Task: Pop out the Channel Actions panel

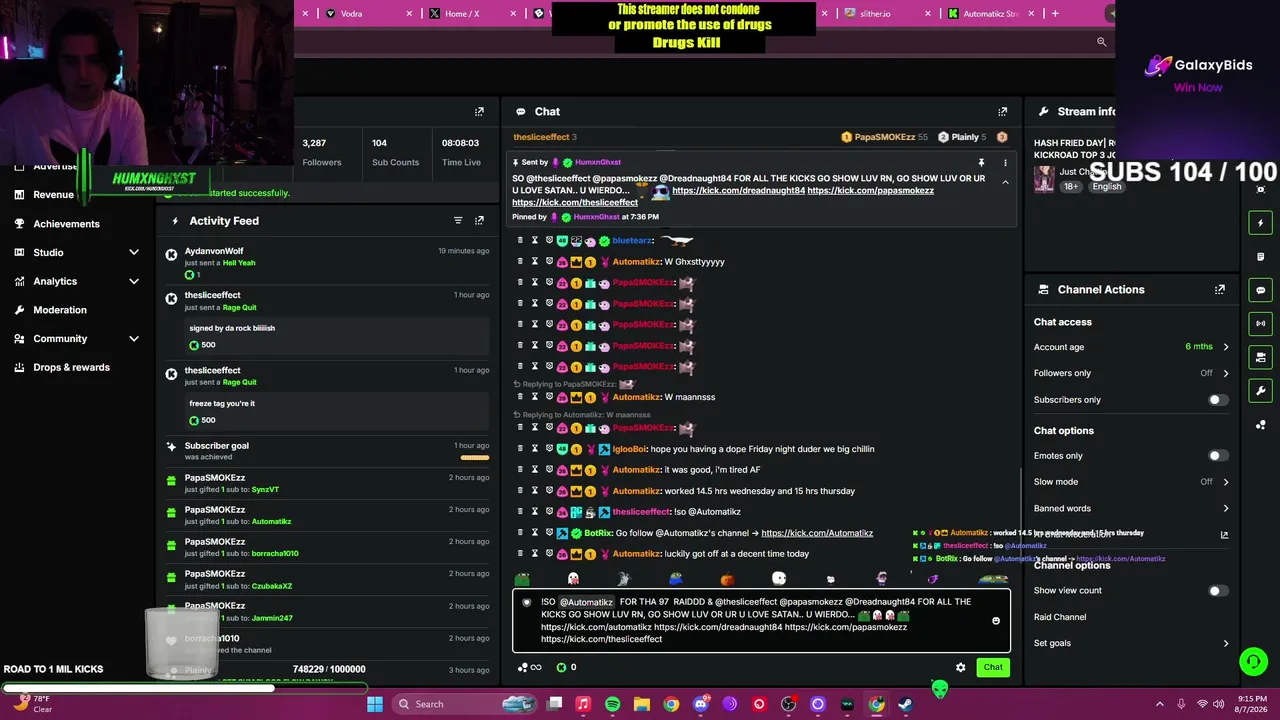Action: point(1220,290)
